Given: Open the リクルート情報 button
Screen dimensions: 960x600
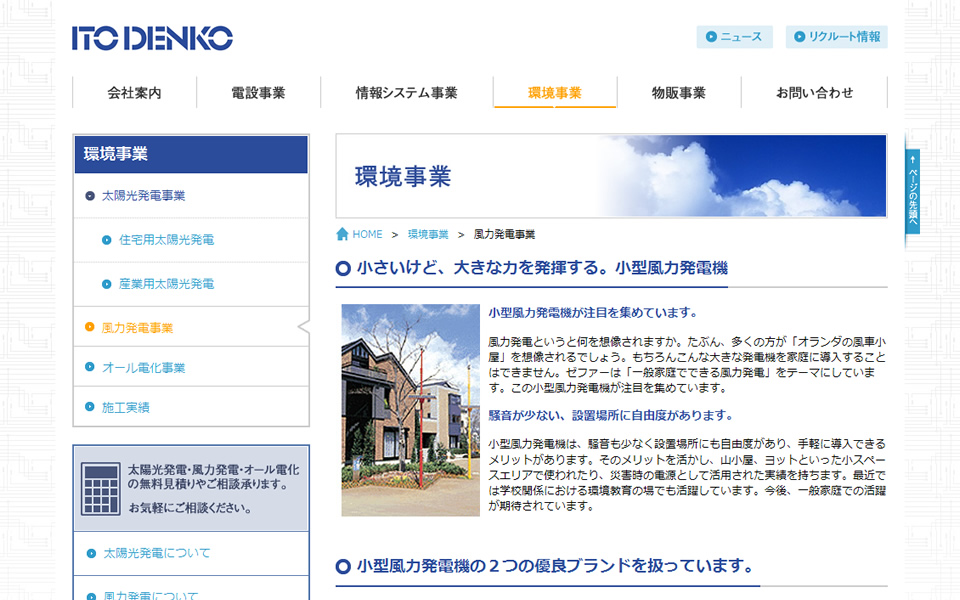Looking at the screenshot, I should pos(836,37).
